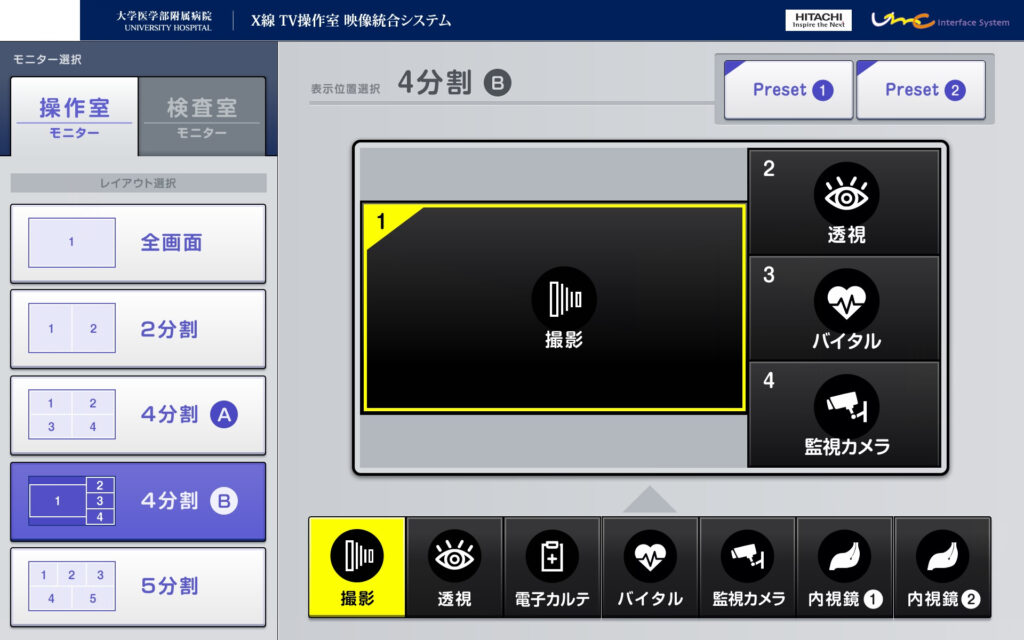Switch to the 検査室 モニター tab
1024x640 pixels.
coord(201,116)
